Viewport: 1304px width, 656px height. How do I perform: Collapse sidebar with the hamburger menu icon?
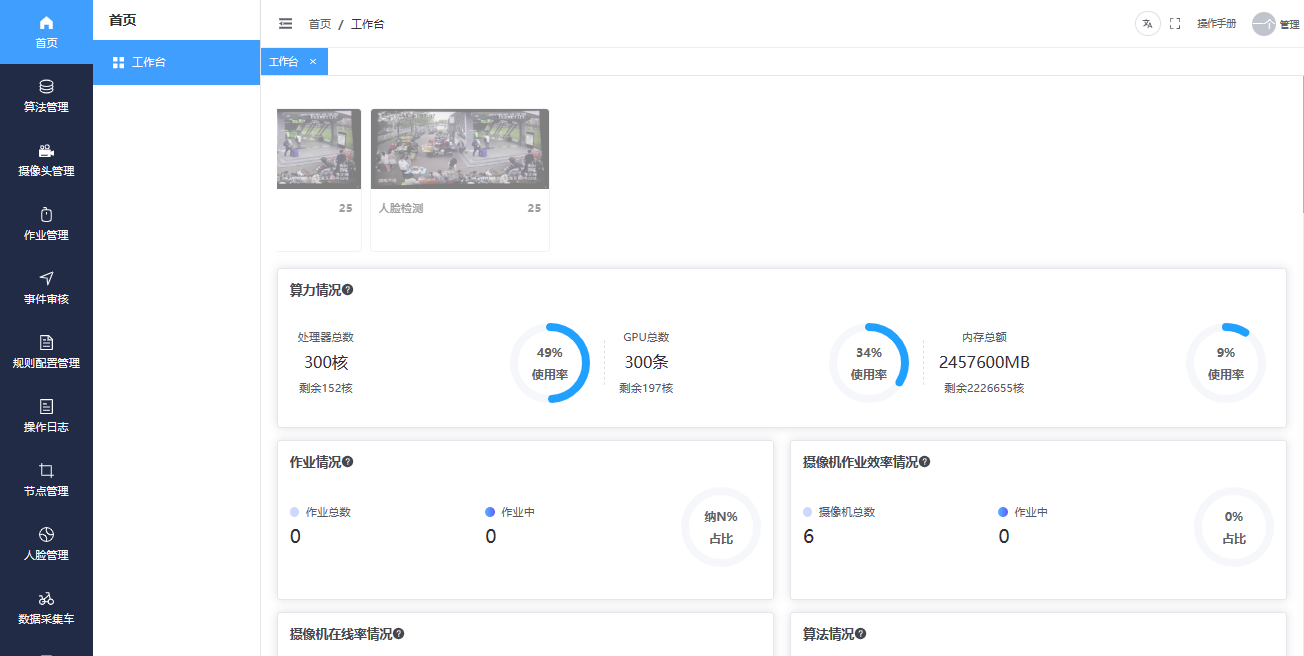(x=285, y=24)
